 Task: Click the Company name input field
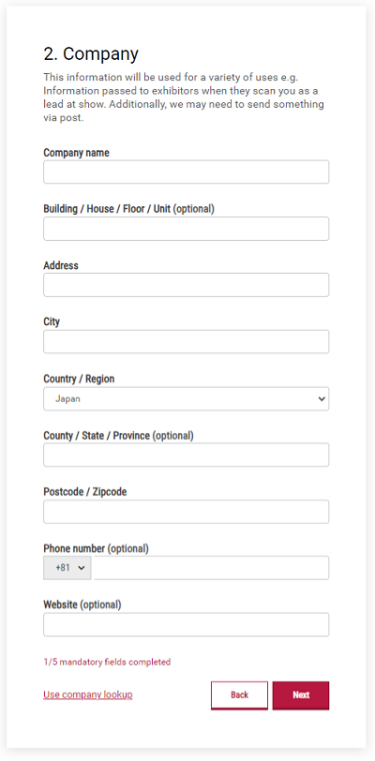click(x=186, y=172)
